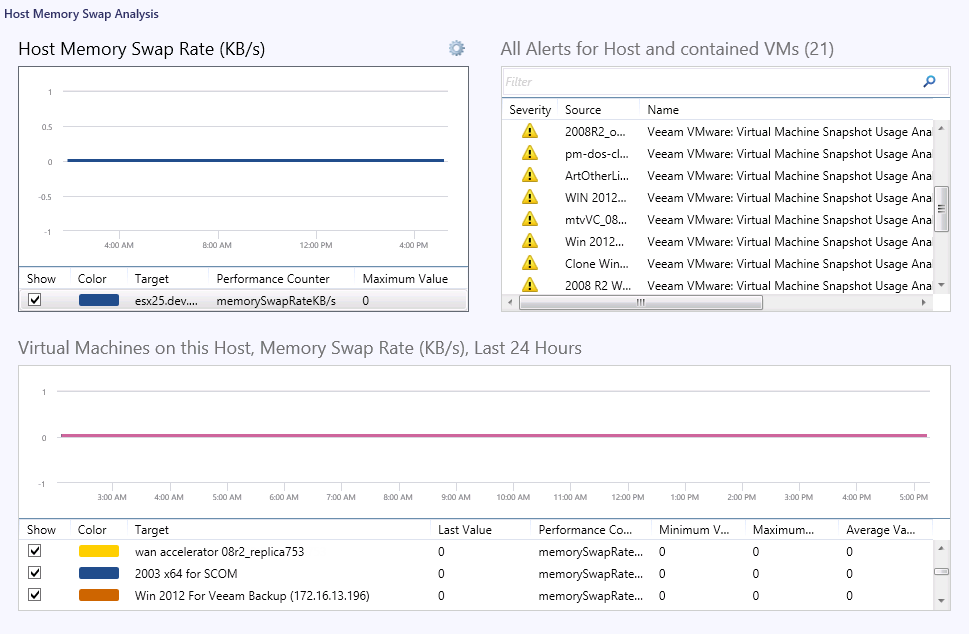Hide the 2003 x64 for SCOM series
Image resolution: width=969 pixels, height=634 pixels.
[x=36, y=573]
